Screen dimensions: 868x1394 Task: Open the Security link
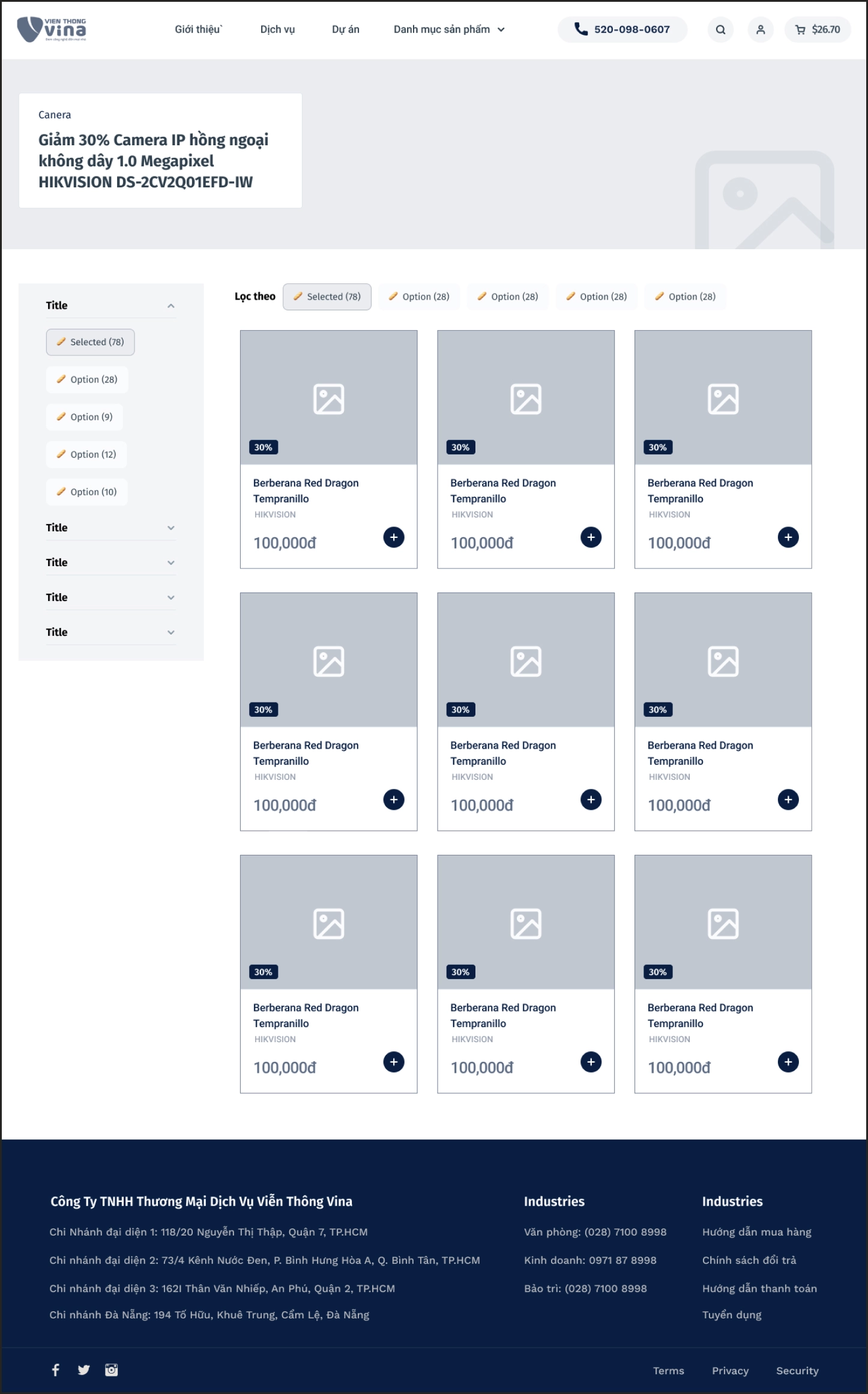[797, 1371]
